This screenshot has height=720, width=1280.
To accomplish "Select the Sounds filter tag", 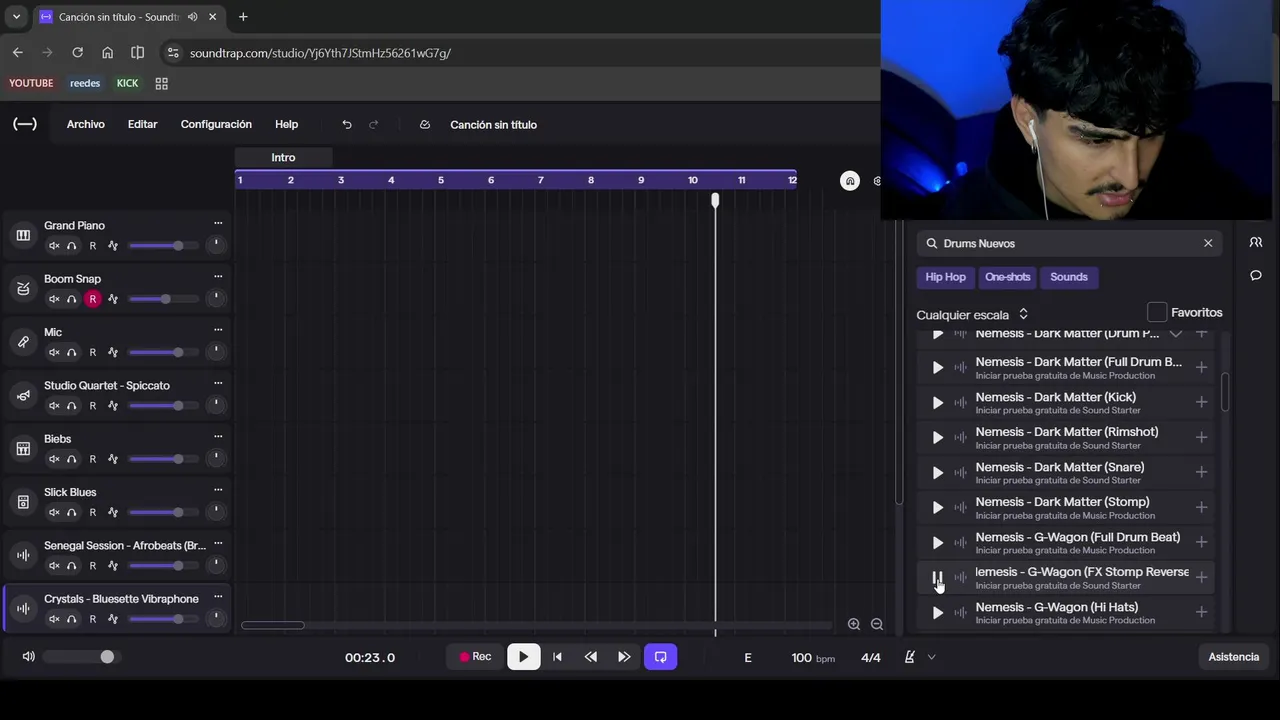I will 1069,277.
